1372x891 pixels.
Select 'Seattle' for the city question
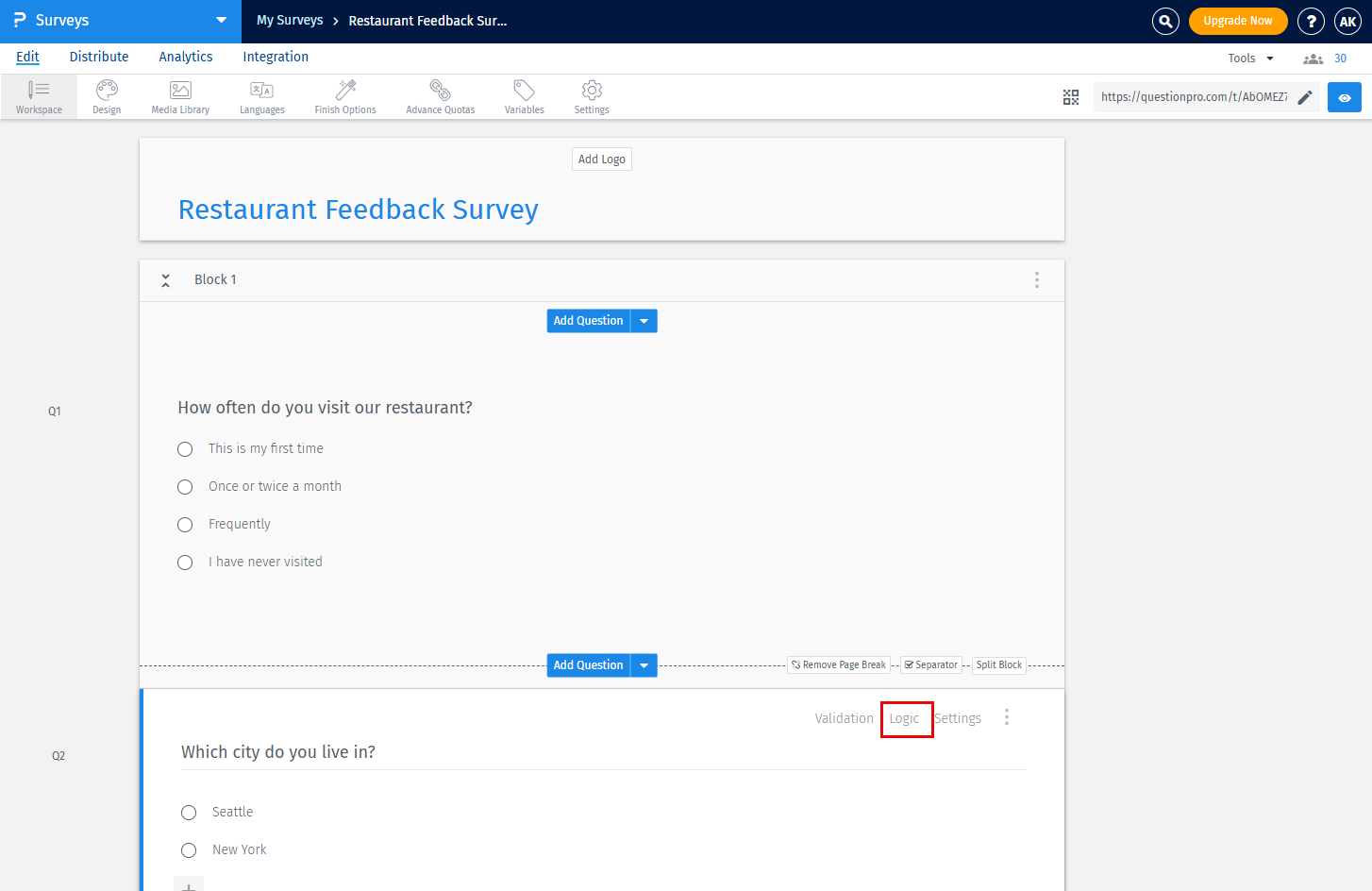pos(189,812)
